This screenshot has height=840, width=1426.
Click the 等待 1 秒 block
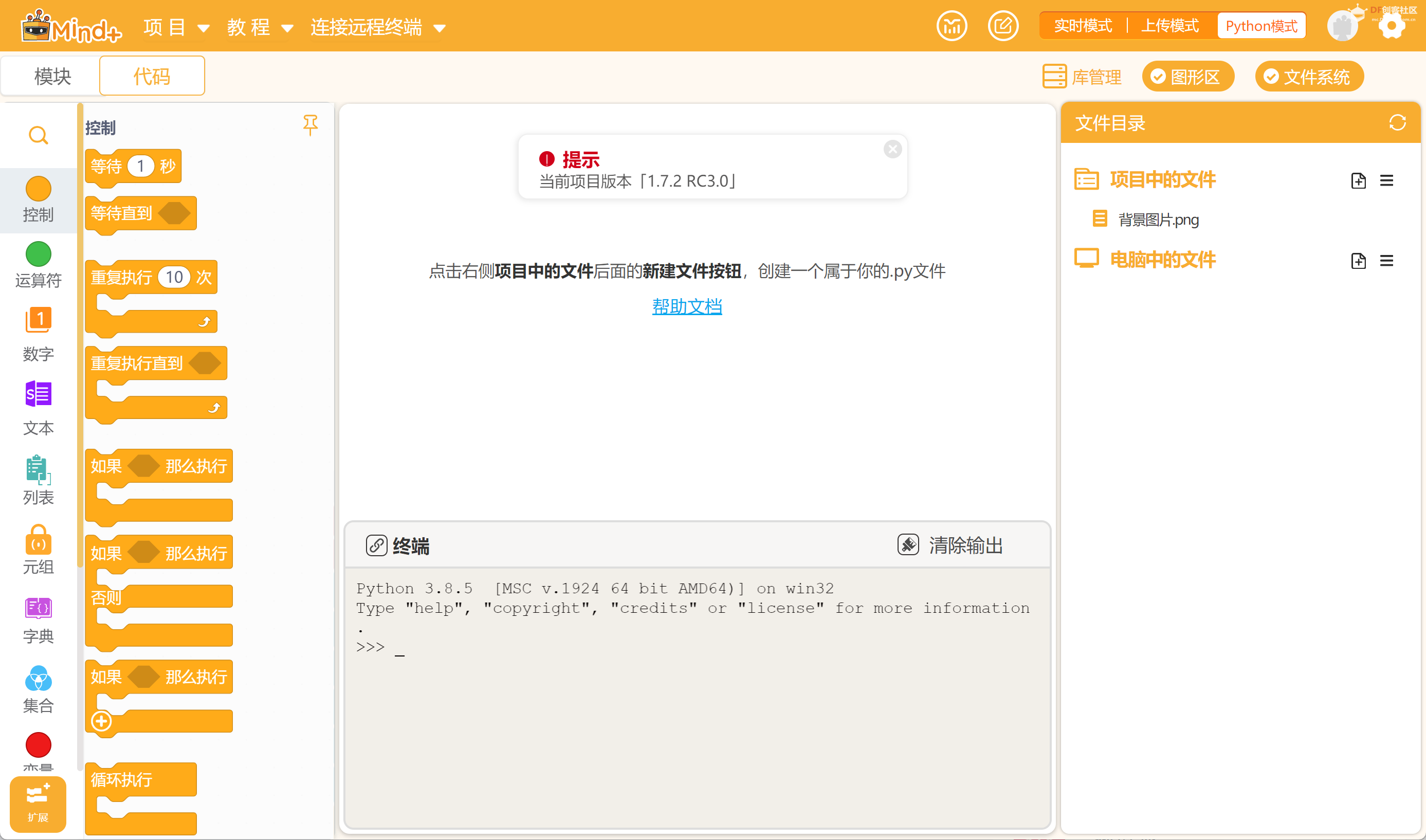coord(105,166)
